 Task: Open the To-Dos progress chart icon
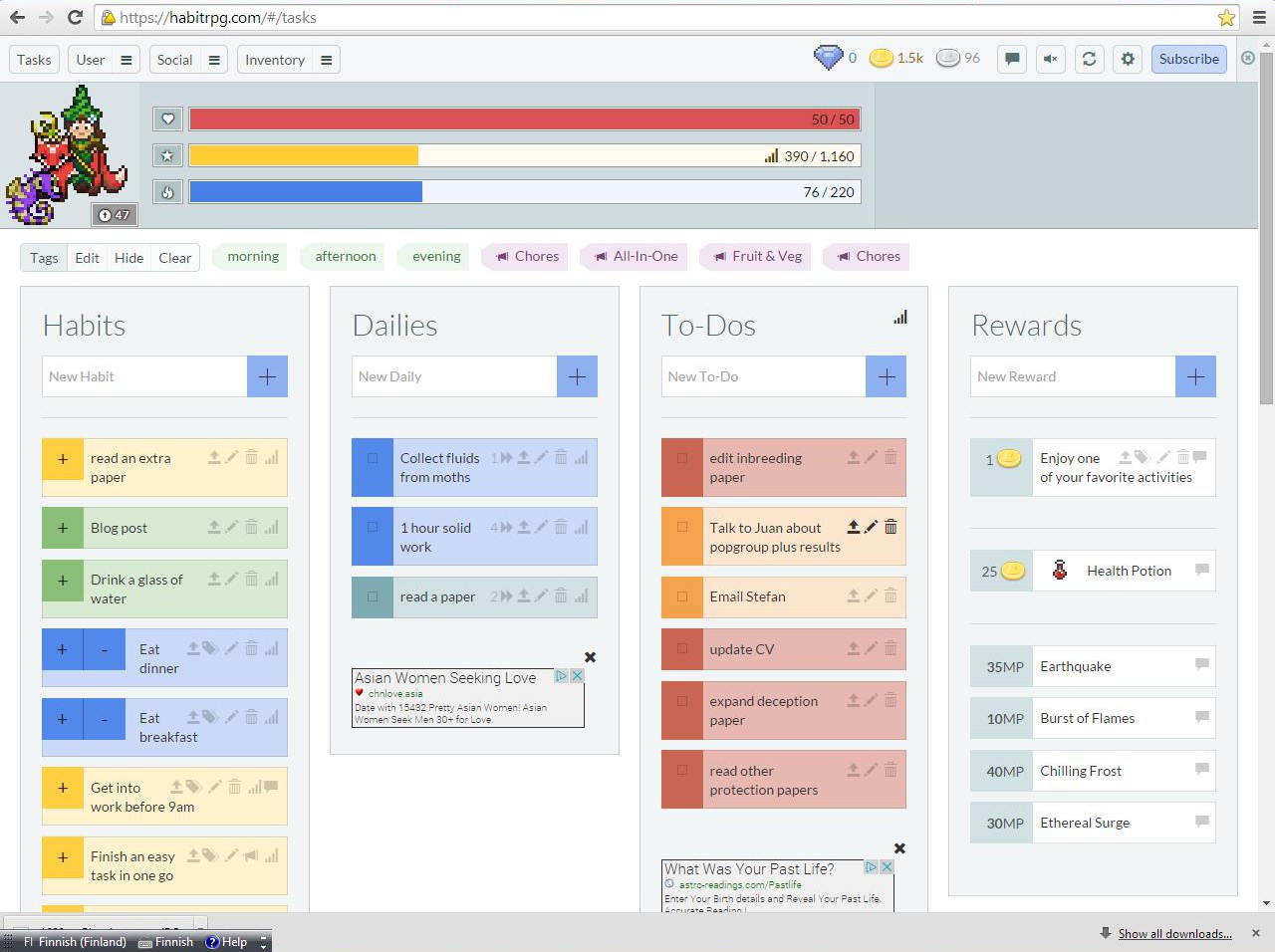tap(900, 318)
